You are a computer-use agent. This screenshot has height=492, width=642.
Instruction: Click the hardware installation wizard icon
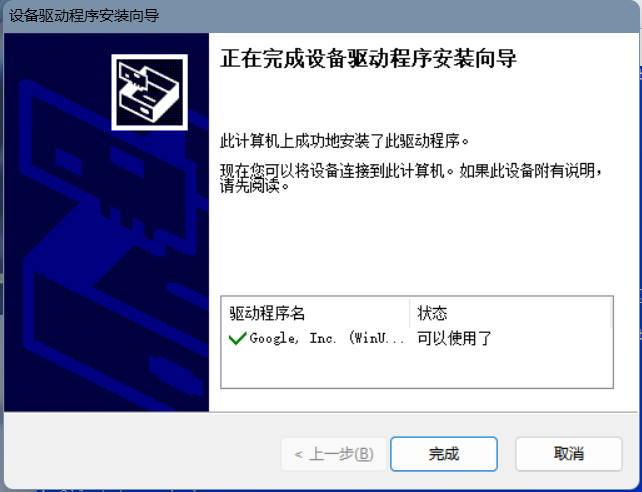point(149,93)
